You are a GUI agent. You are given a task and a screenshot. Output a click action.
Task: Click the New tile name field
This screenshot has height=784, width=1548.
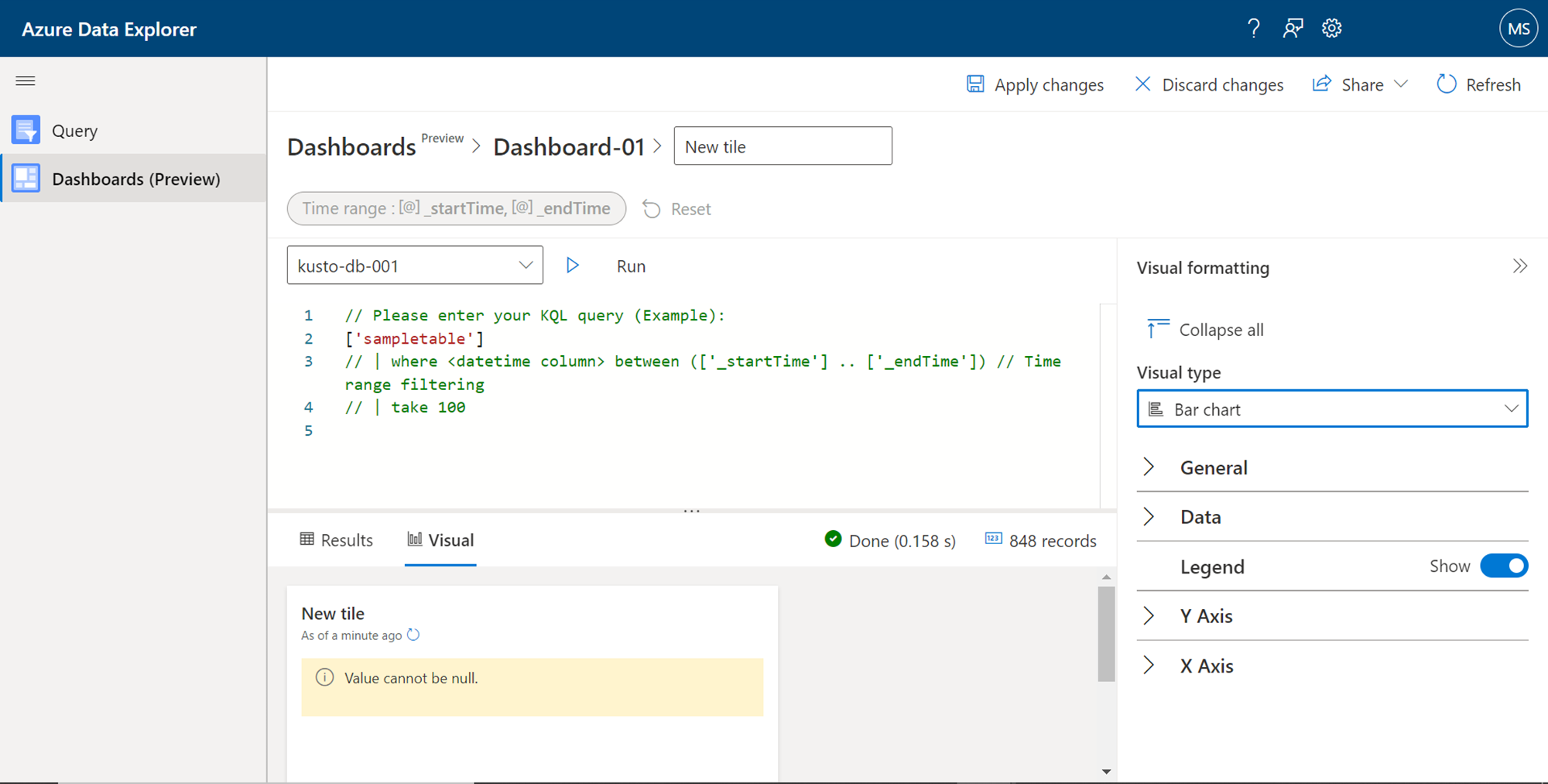pos(783,146)
